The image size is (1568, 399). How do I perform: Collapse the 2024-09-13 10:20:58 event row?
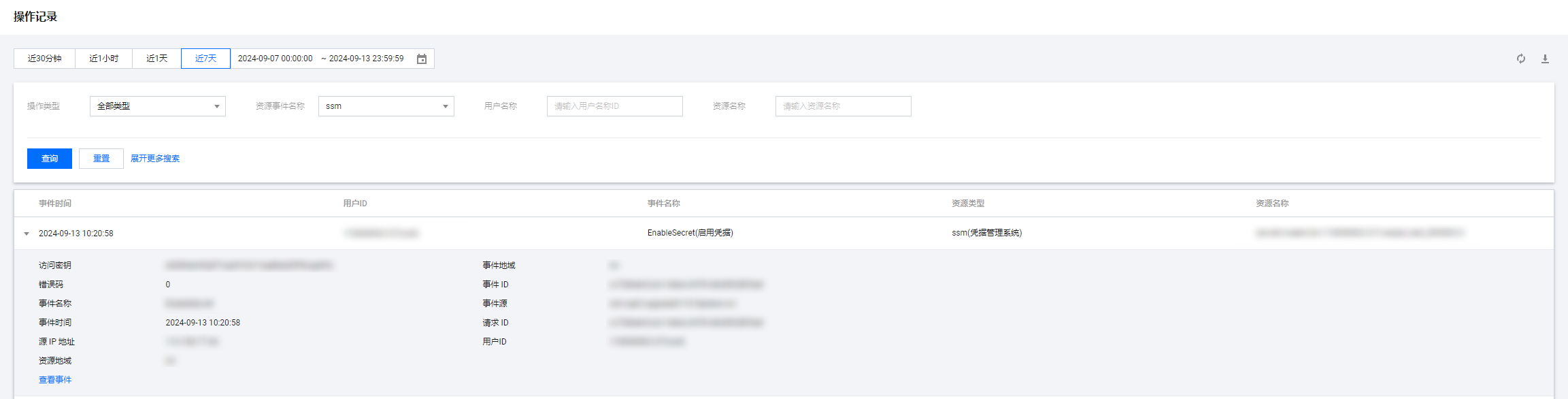click(x=27, y=234)
